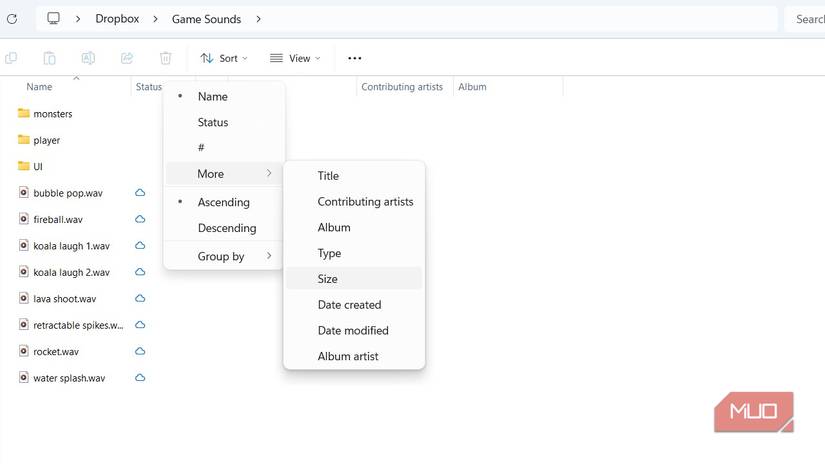Click the water splash.wav file icon
Image resolution: width=825 pixels, height=464 pixels.
point(24,377)
